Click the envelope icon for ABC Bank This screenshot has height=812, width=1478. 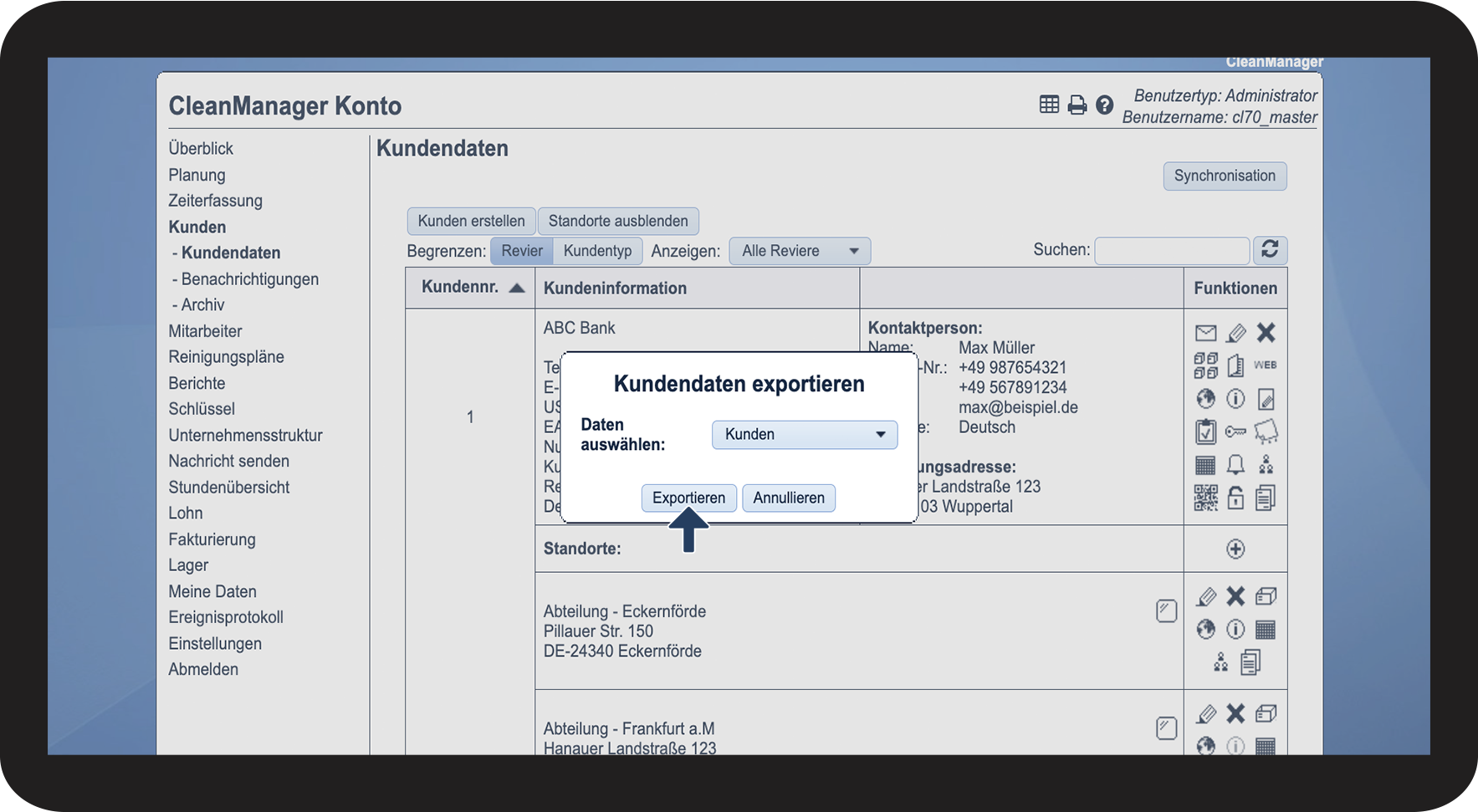coord(1205,334)
